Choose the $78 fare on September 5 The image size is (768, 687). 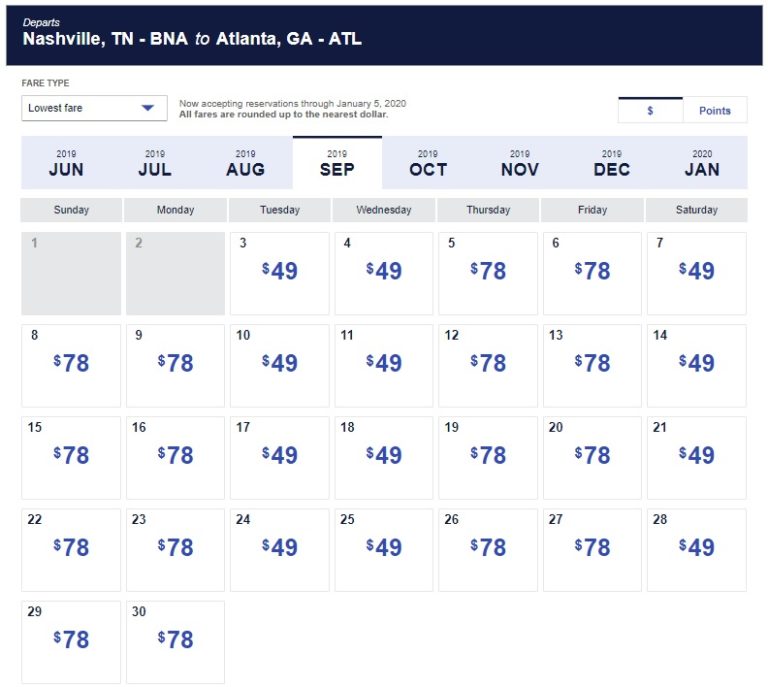point(487,272)
